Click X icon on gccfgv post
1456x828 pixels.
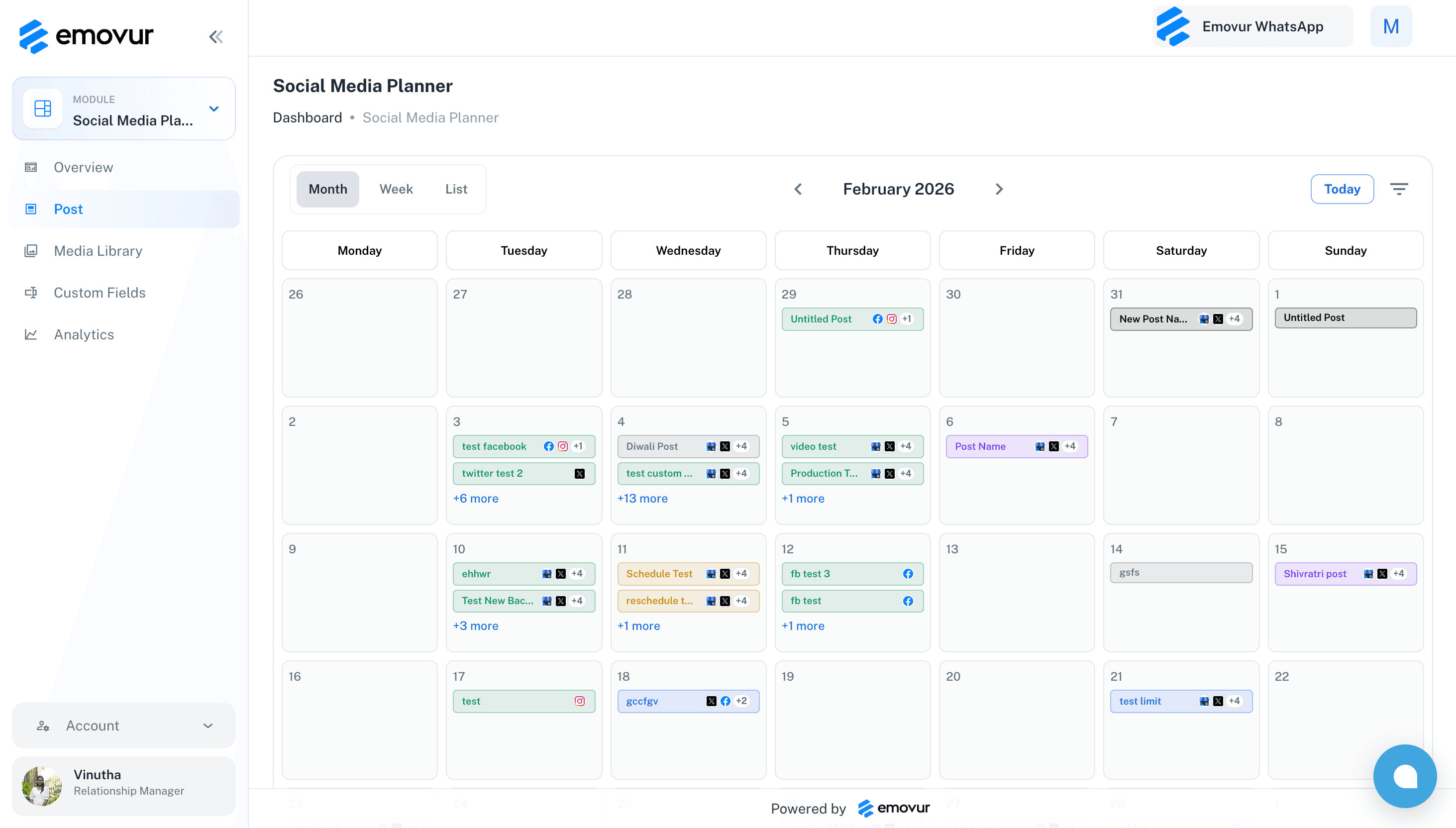coord(711,701)
